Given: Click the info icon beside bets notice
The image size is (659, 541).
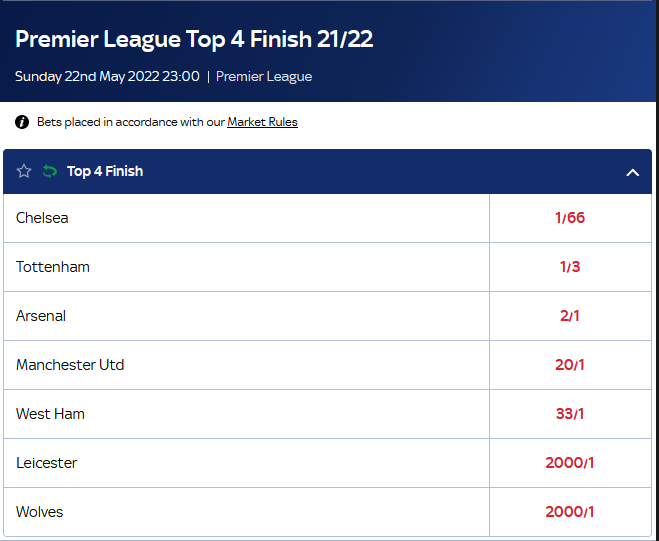Looking at the screenshot, I should 22,122.
